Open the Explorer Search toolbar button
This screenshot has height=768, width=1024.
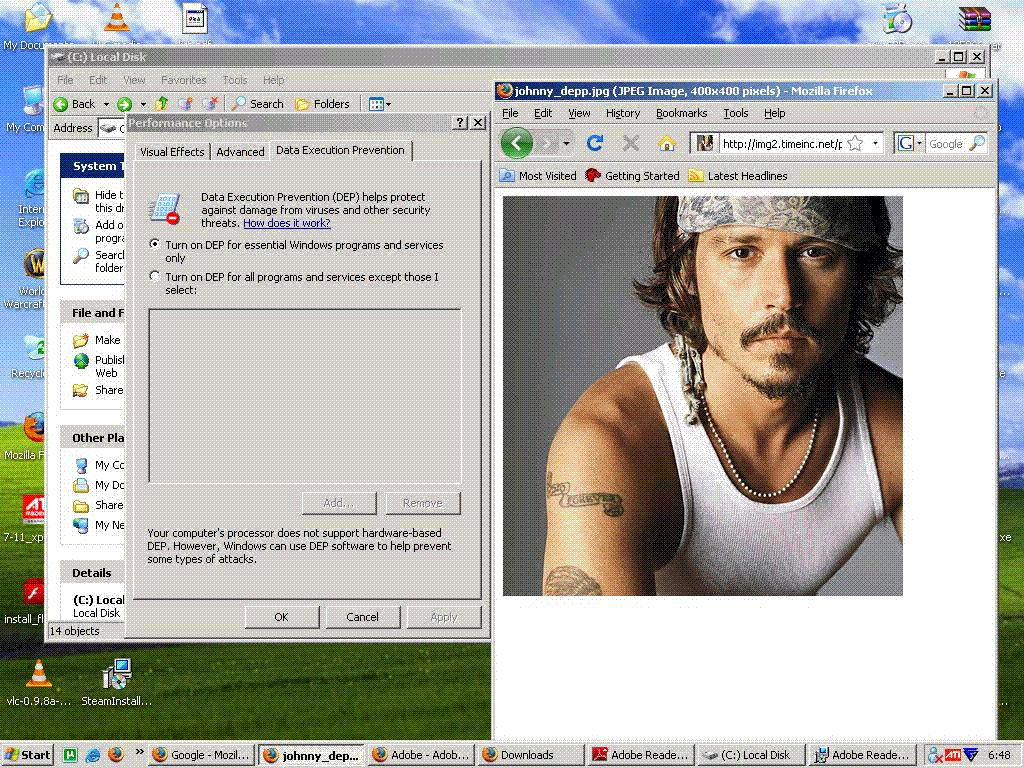257,104
